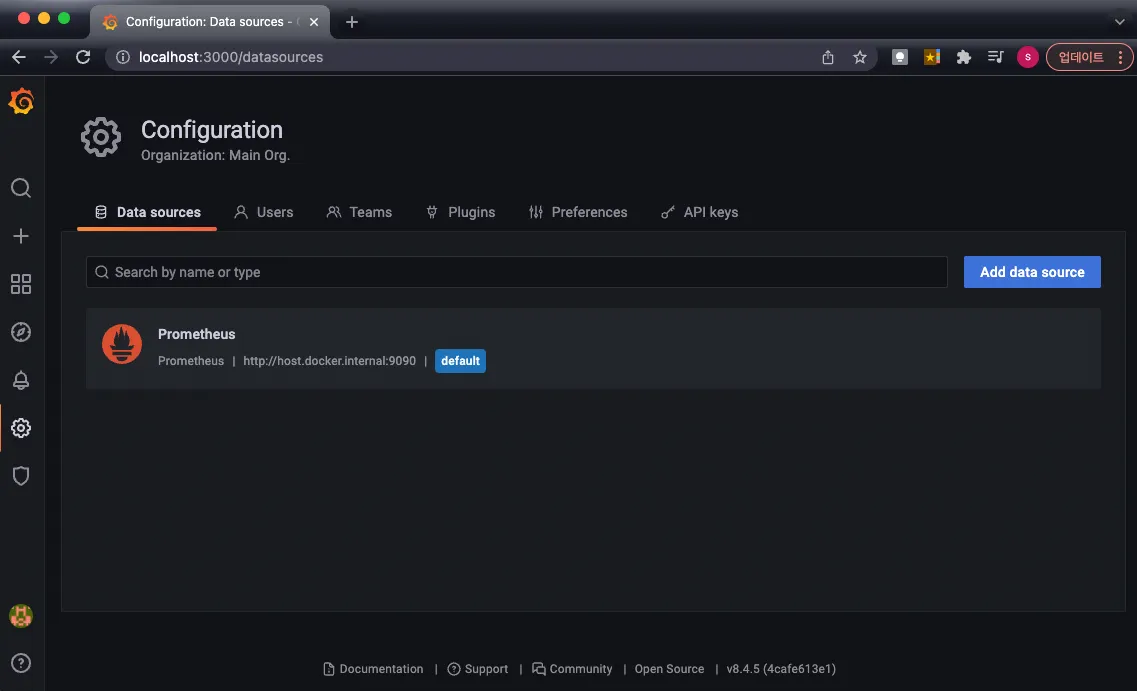Switch to the API keys tab

700,212
